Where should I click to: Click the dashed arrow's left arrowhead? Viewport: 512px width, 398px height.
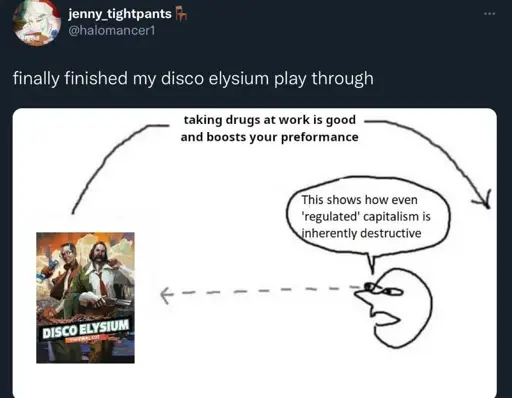(167, 295)
